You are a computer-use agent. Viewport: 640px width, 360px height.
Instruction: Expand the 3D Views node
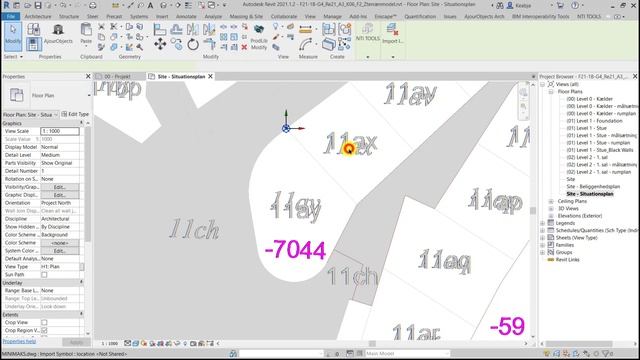[551, 209]
